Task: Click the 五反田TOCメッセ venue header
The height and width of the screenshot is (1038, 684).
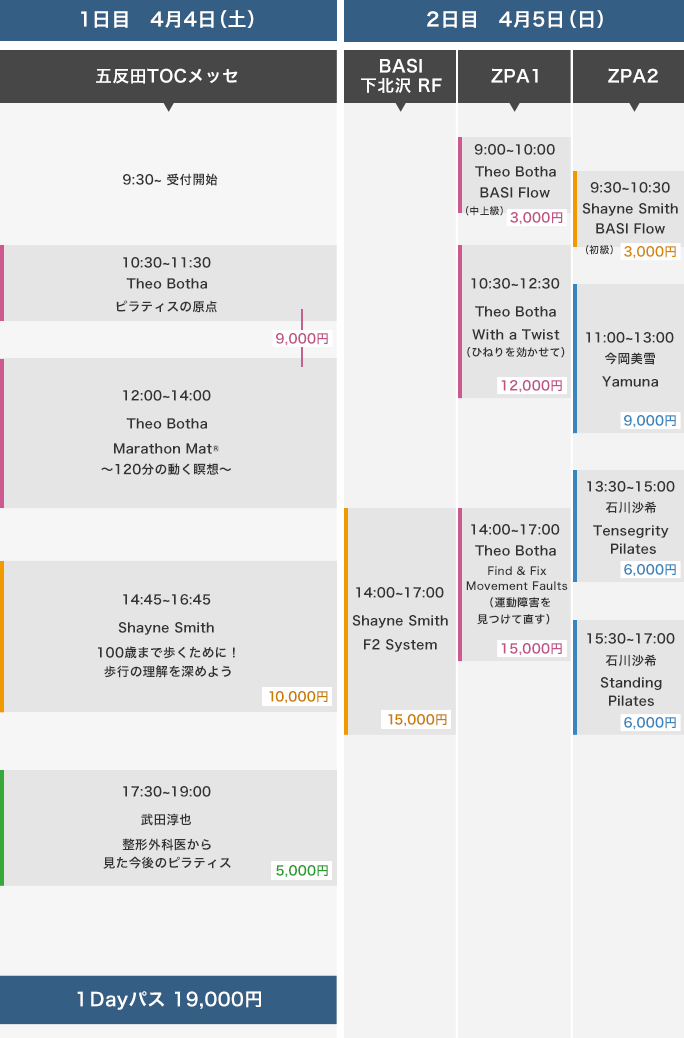Action: pos(168,76)
